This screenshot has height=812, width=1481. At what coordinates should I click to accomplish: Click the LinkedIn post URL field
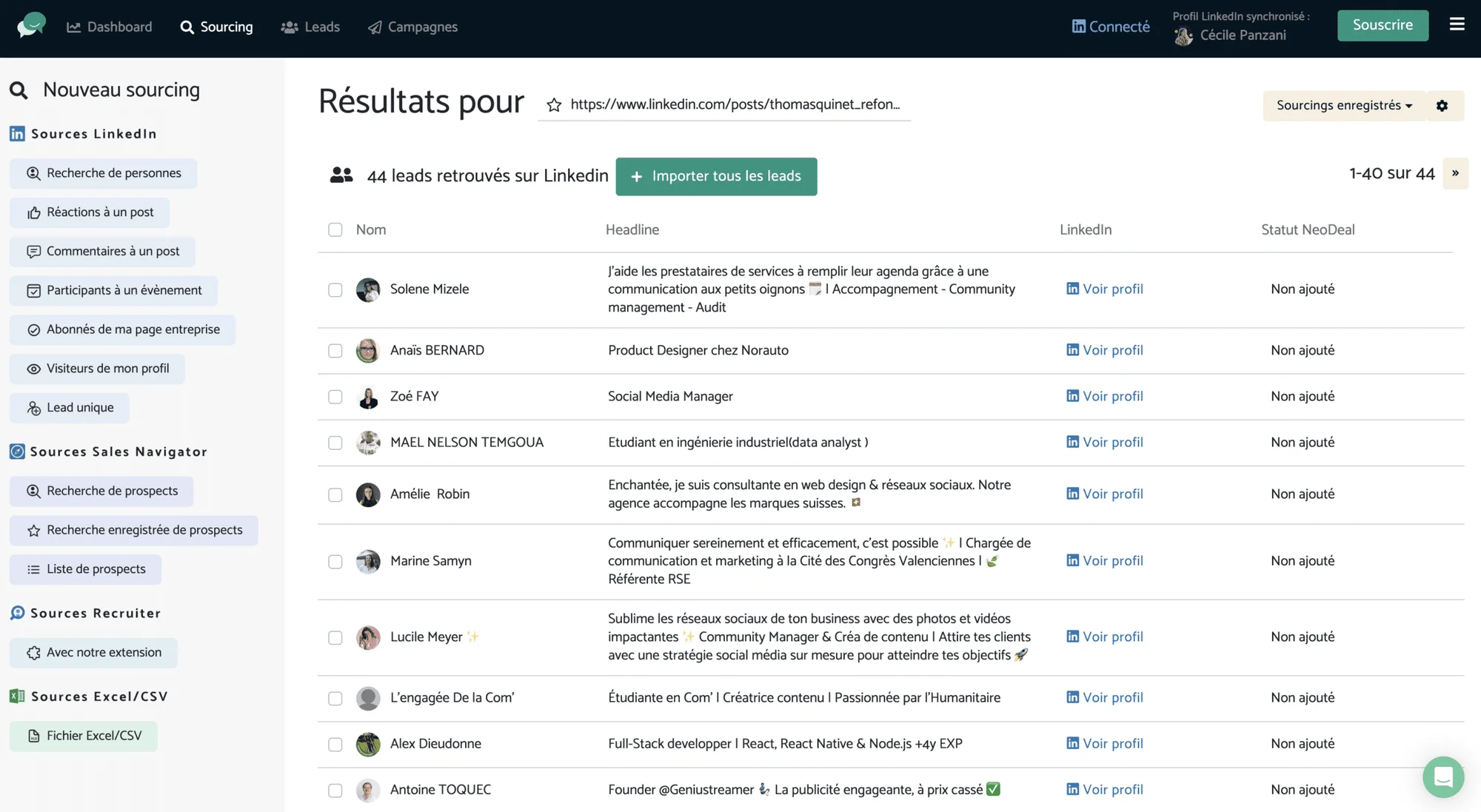click(735, 104)
